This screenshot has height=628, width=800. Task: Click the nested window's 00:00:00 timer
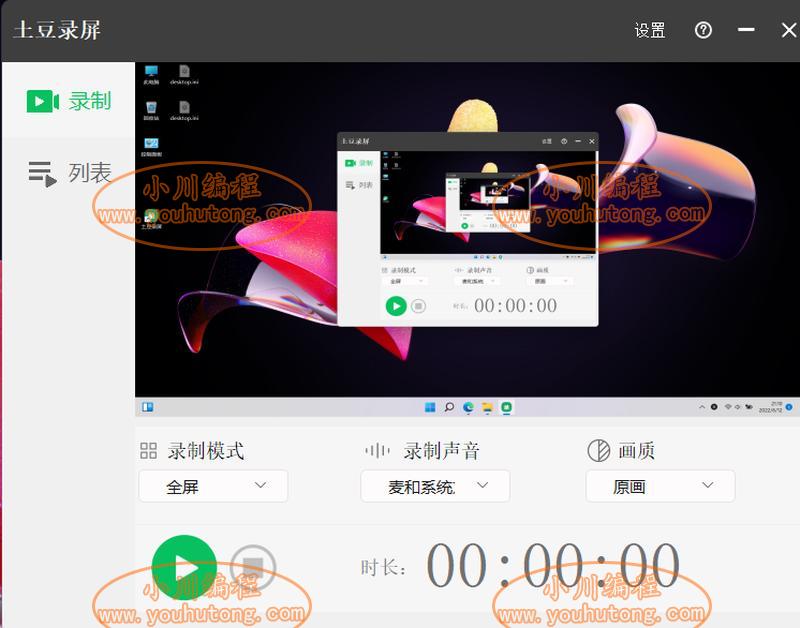click(x=515, y=306)
